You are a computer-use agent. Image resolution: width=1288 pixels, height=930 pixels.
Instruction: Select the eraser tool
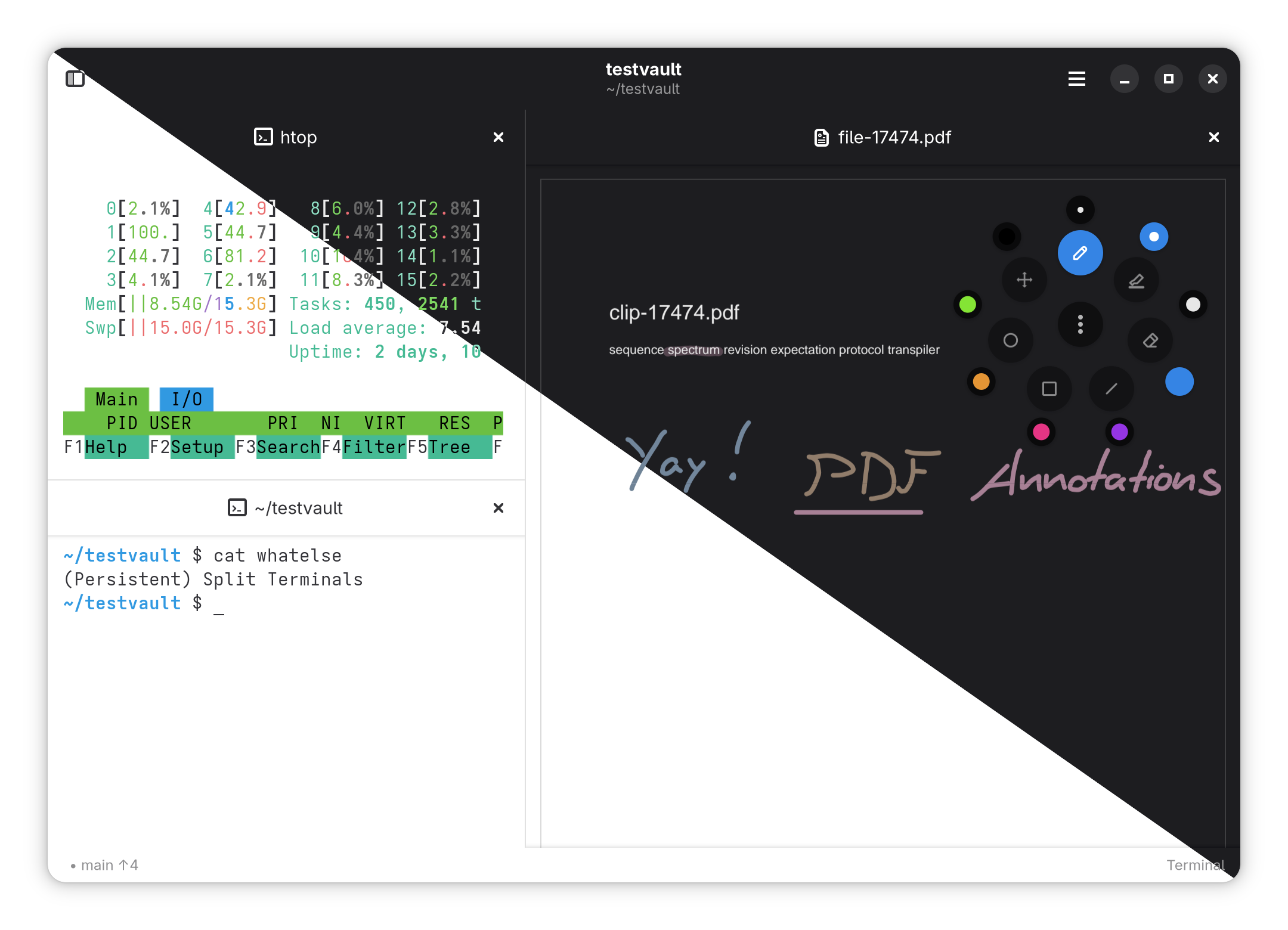1150,340
